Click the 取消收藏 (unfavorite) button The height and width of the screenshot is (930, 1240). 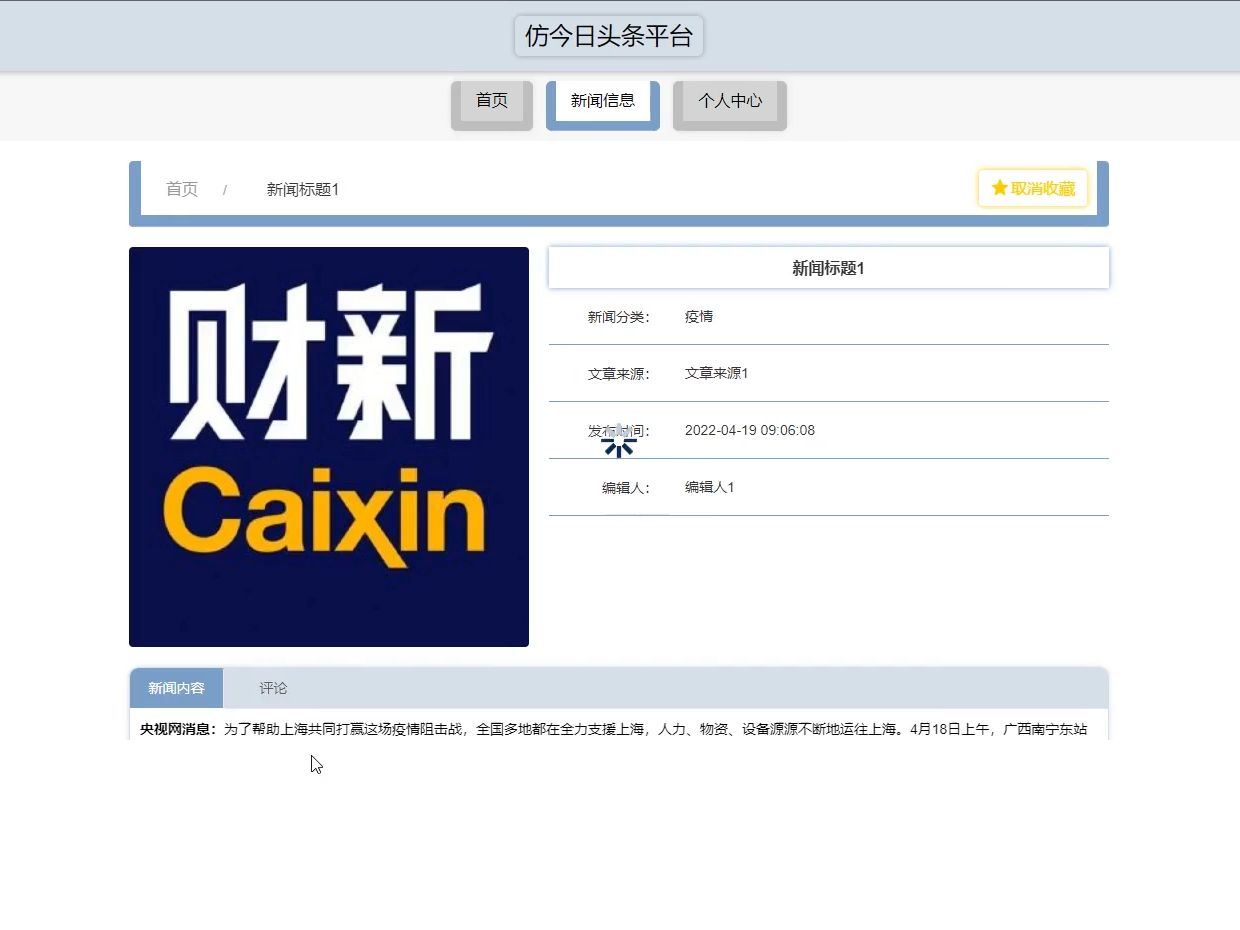point(1033,188)
